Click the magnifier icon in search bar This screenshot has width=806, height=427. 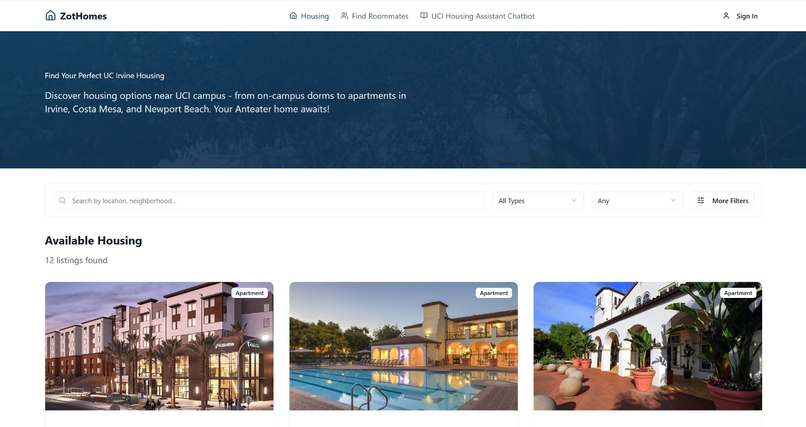[62, 200]
